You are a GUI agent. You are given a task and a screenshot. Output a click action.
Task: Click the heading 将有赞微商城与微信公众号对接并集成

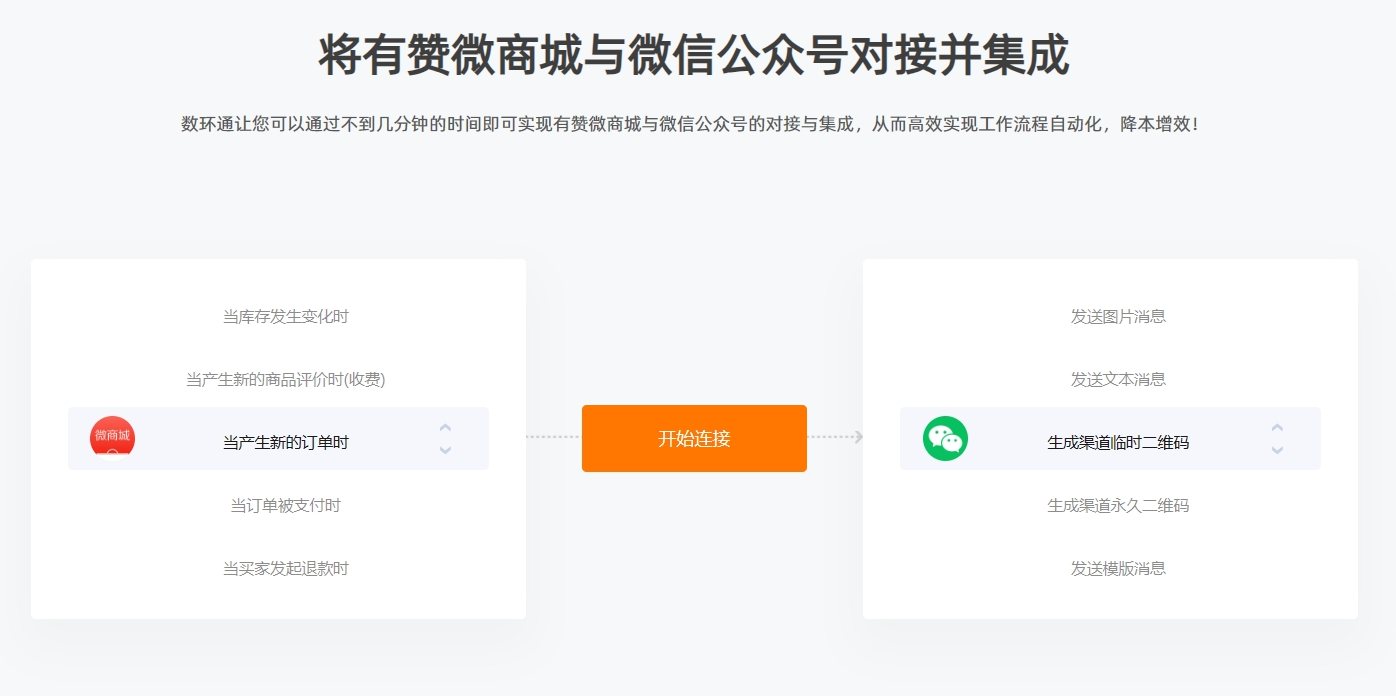694,54
